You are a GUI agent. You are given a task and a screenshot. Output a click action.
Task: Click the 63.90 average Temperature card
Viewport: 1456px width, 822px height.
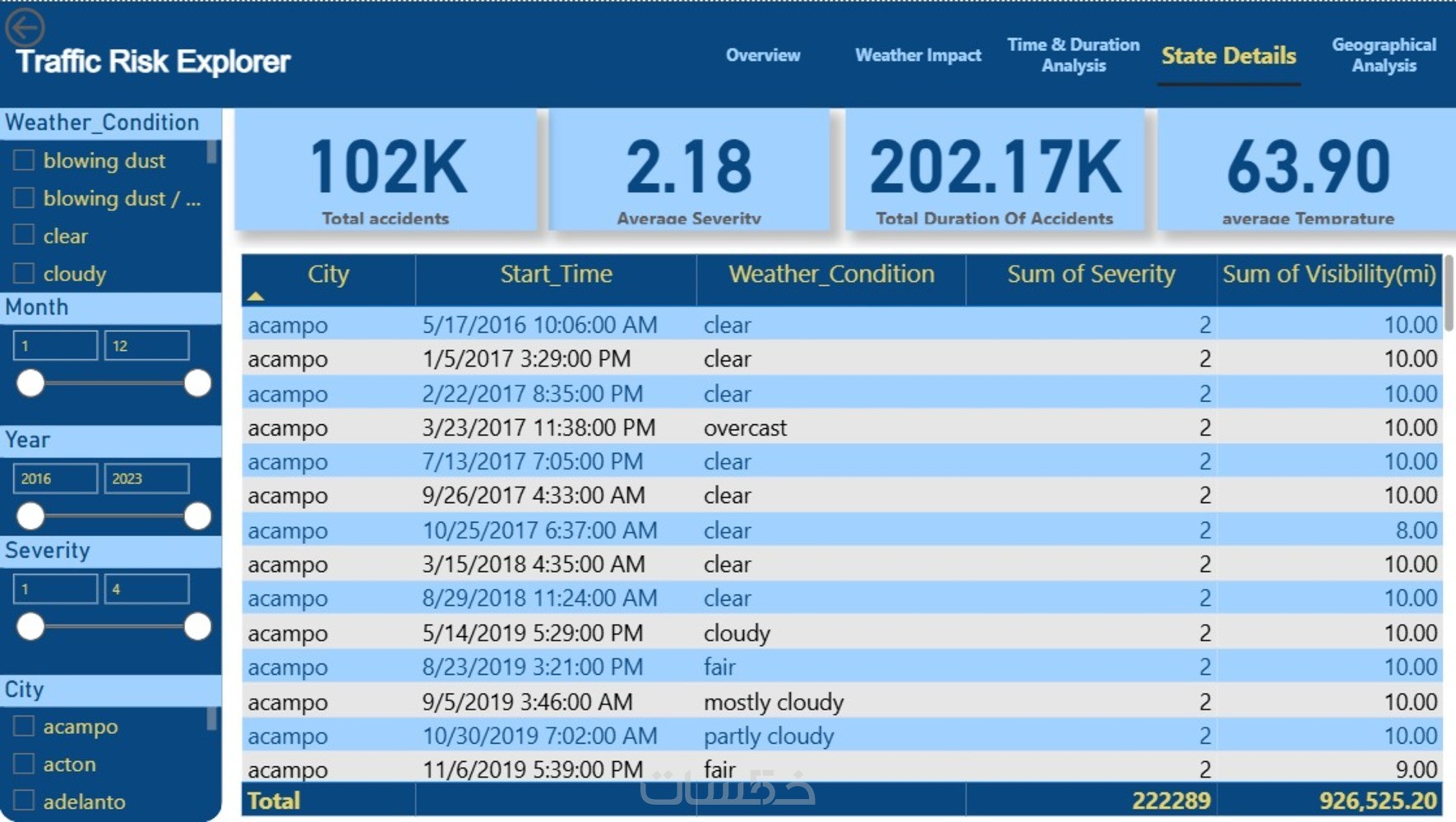(1307, 169)
